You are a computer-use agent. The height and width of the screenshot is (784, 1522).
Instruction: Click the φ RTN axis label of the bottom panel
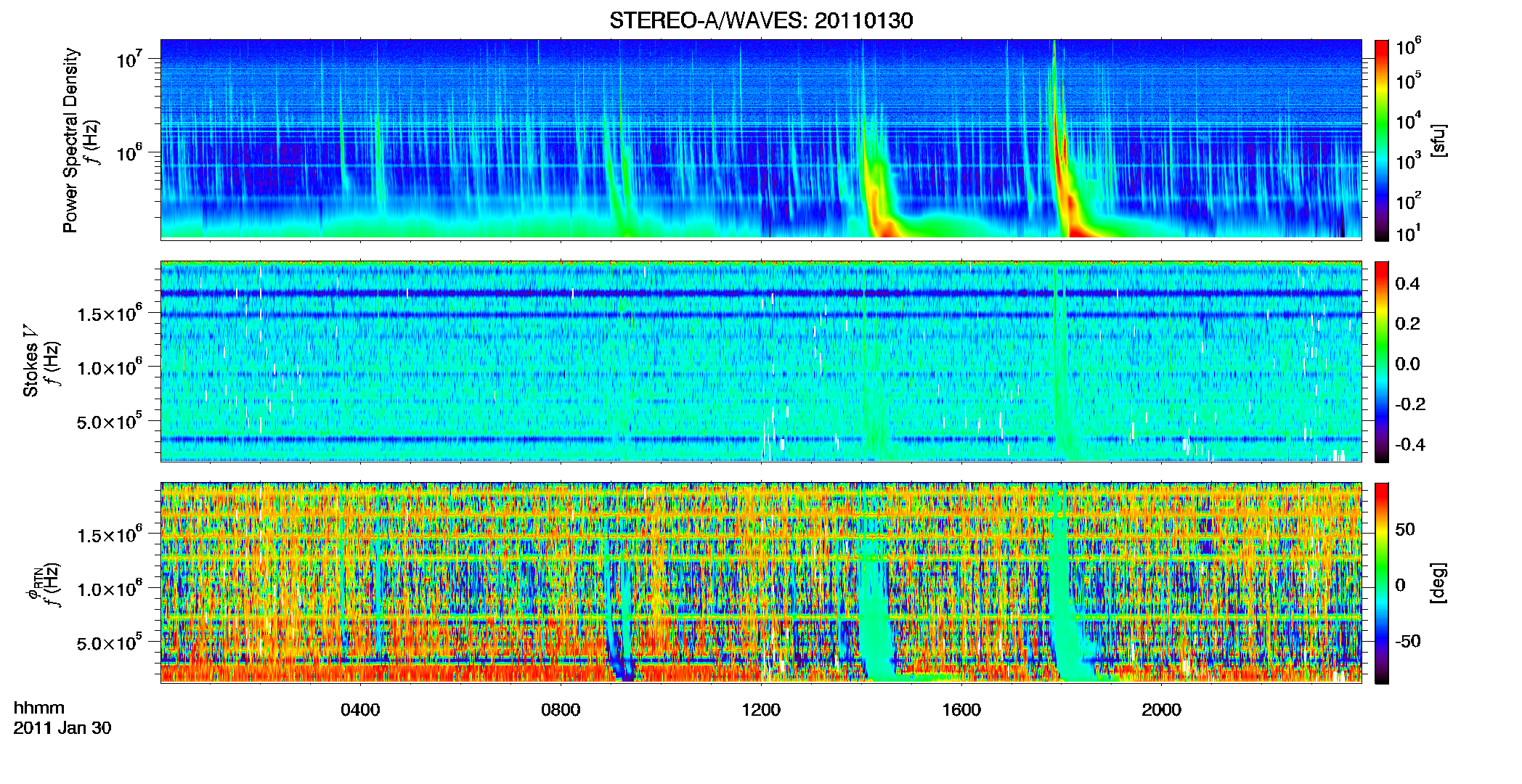coord(33,585)
